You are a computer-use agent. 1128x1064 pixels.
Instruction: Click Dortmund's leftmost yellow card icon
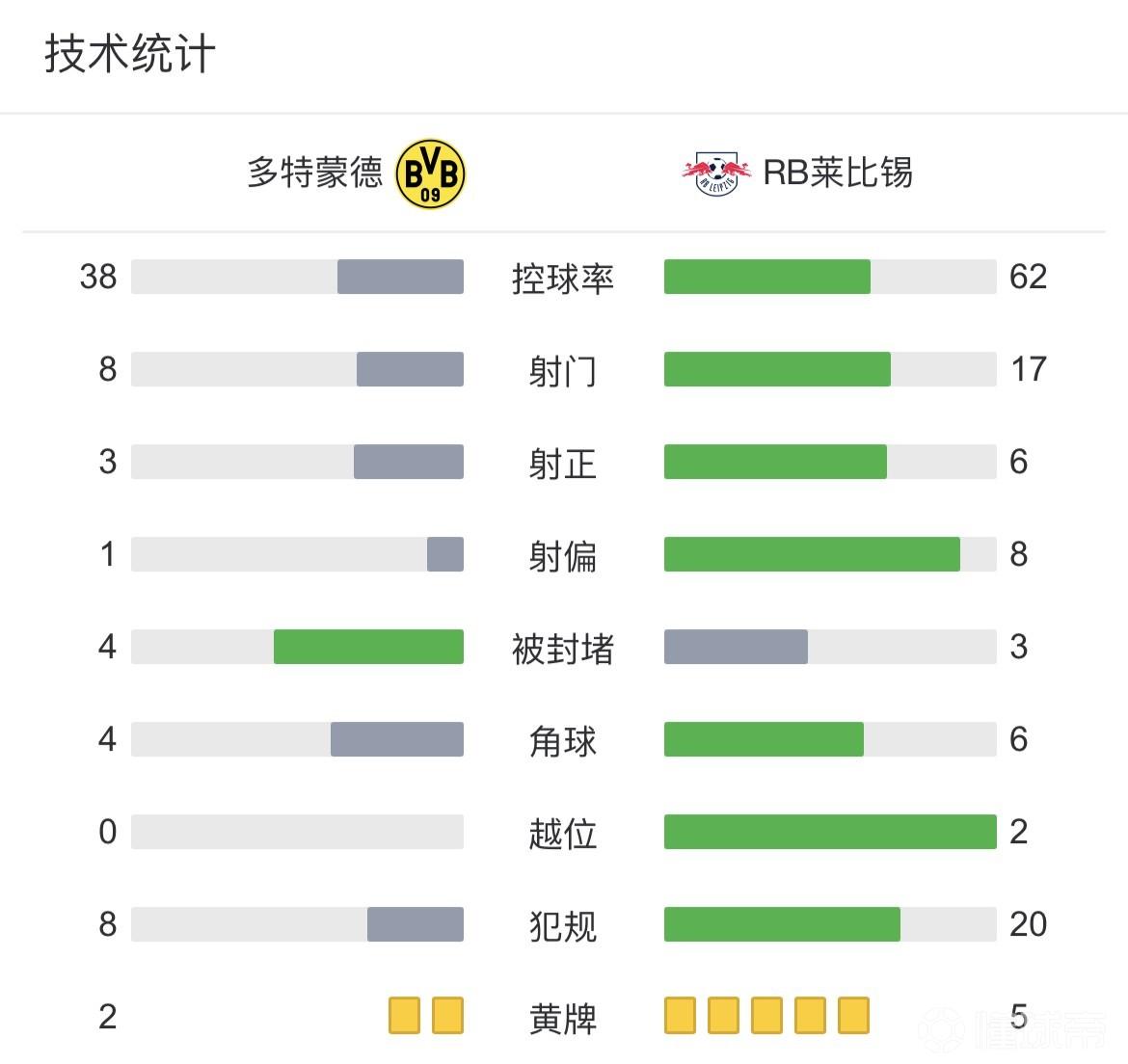(x=404, y=1016)
